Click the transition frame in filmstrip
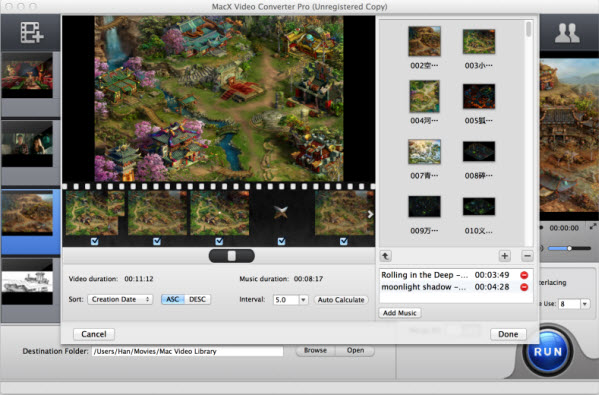 click(x=282, y=213)
